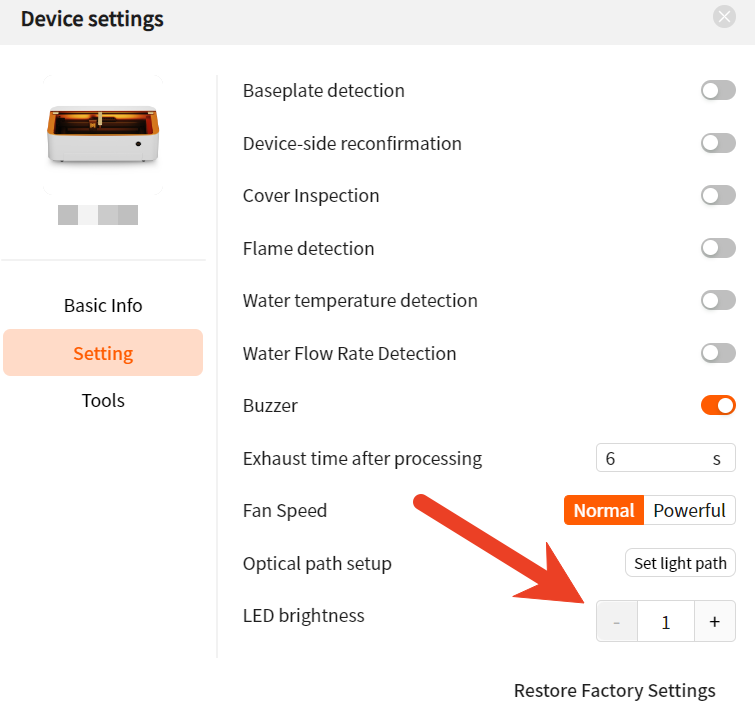Set Fan Speed to Powerful

[689, 510]
